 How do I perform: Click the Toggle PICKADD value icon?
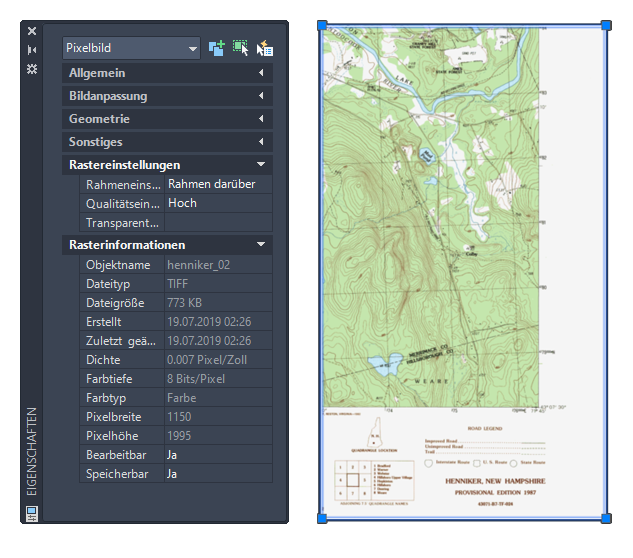(x=217, y=48)
